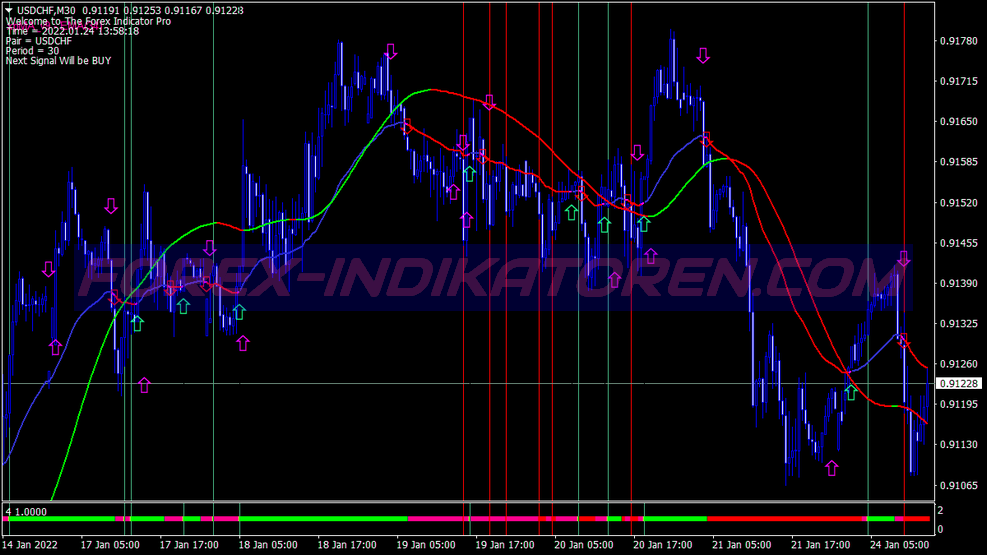Click the triangle beside the USDCHF,M30 title
The height and width of the screenshot is (555, 987).
tap(9, 10)
